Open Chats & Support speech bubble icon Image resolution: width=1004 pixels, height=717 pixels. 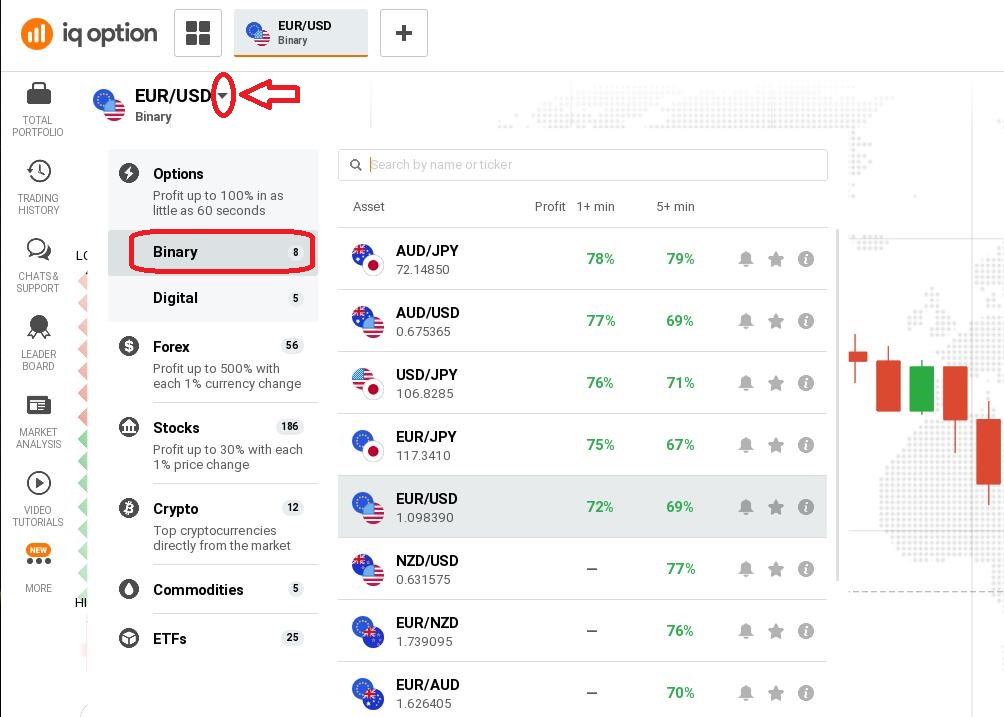pos(38,249)
